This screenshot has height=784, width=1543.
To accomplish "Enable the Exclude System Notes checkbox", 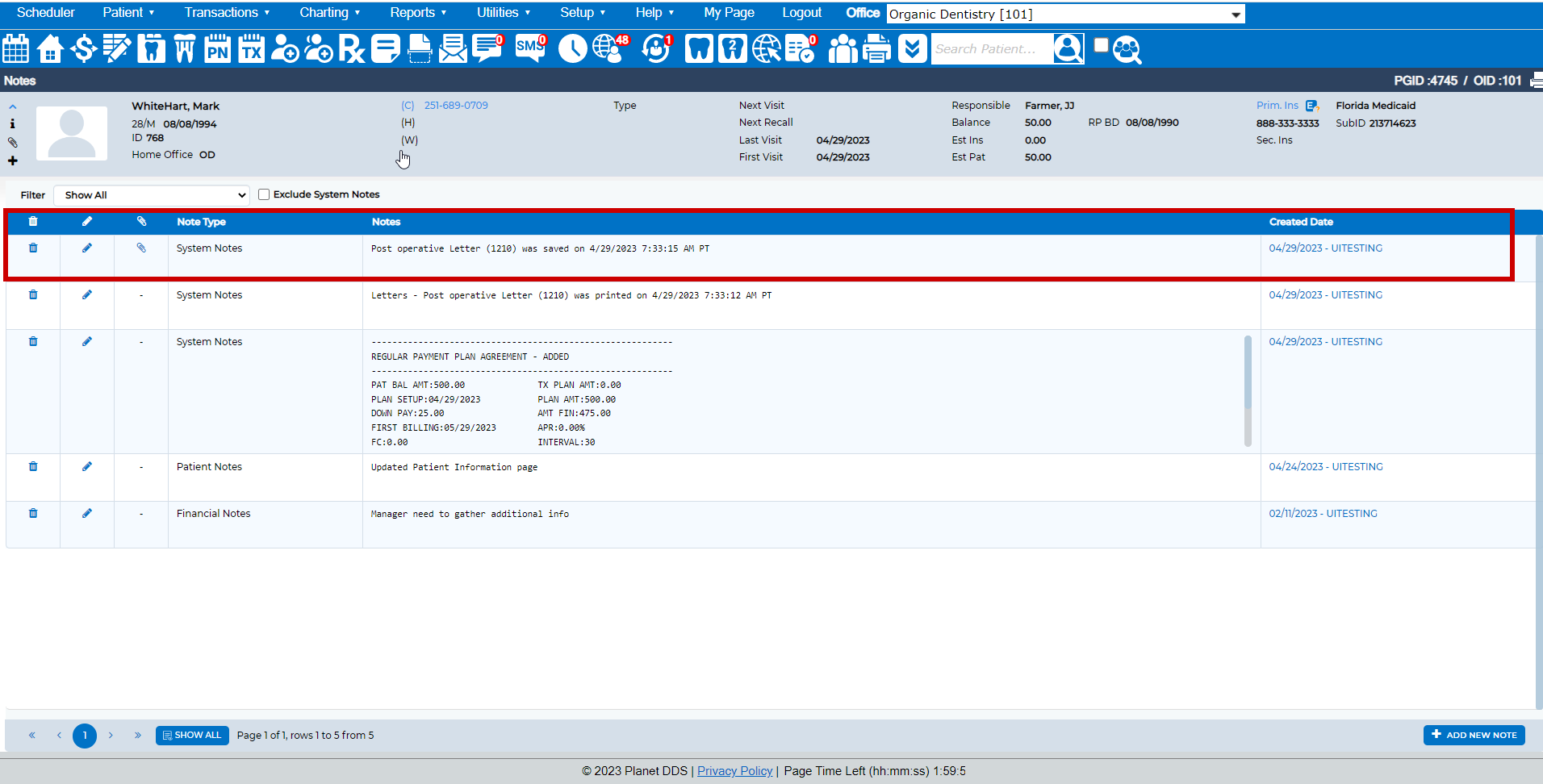I will click(x=264, y=194).
